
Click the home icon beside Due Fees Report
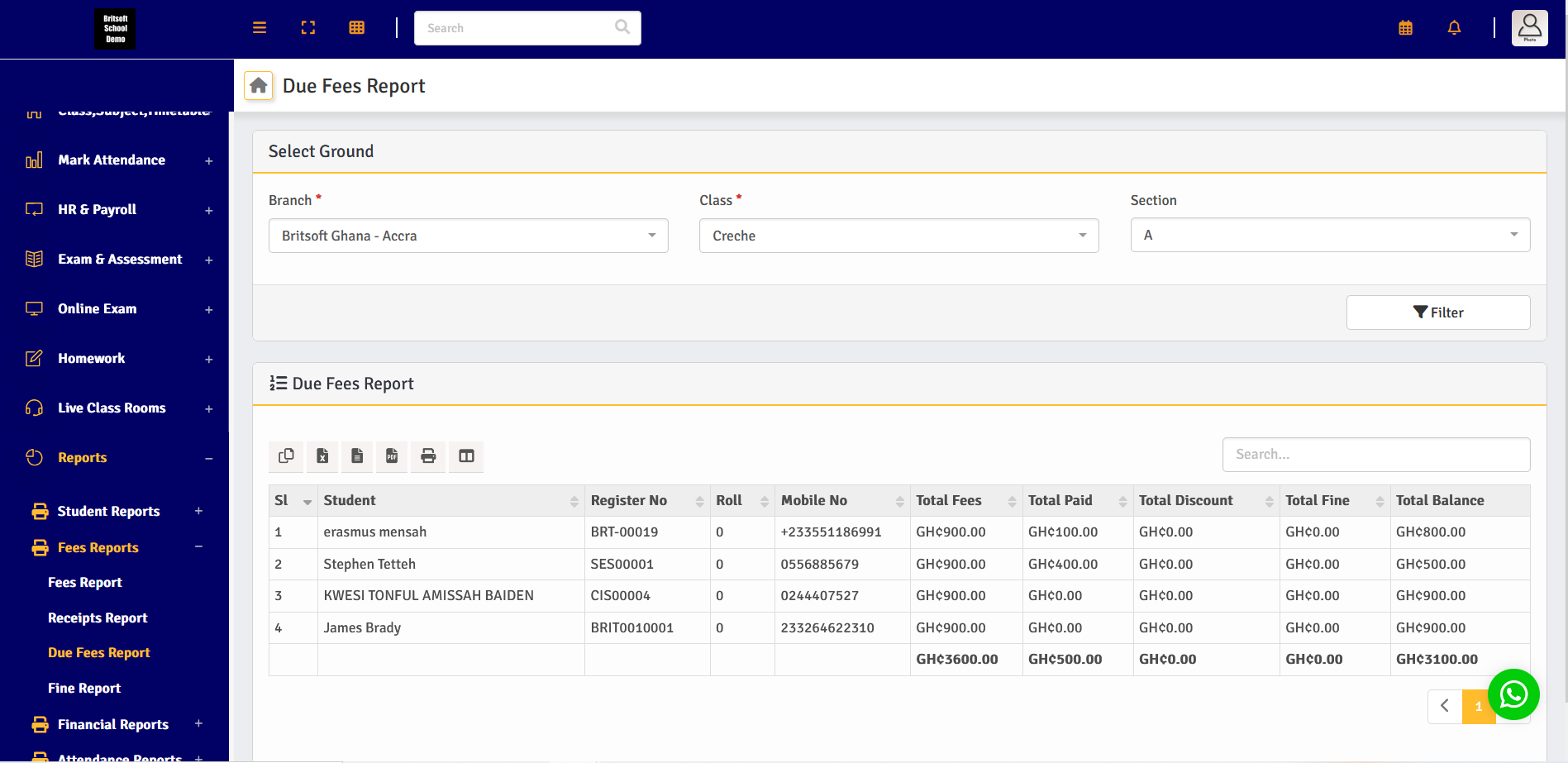click(259, 85)
